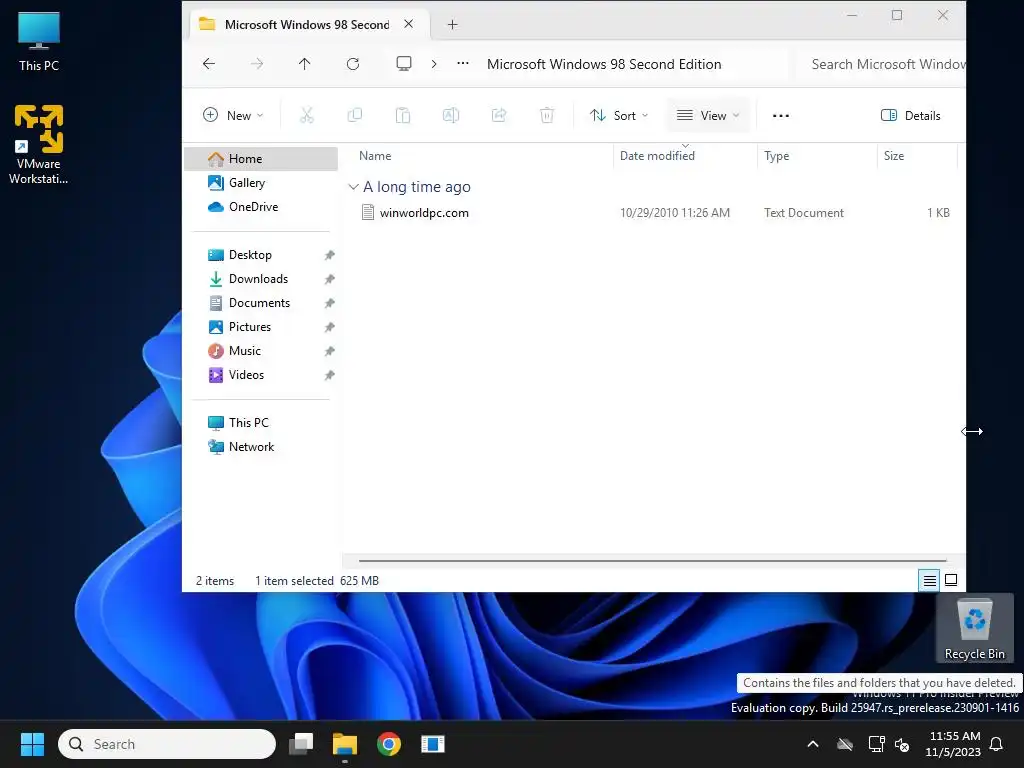This screenshot has height=768, width=1024.
Task: Switch to details list view icon
Action: pos(929,580)
